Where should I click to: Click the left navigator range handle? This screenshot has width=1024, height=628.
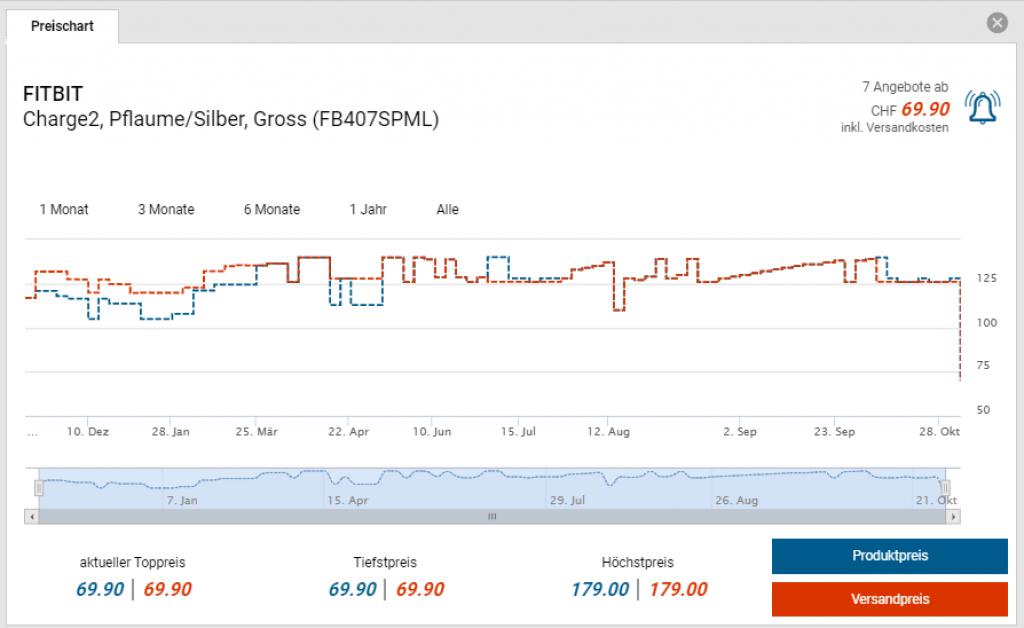click(x=39, y=488)
